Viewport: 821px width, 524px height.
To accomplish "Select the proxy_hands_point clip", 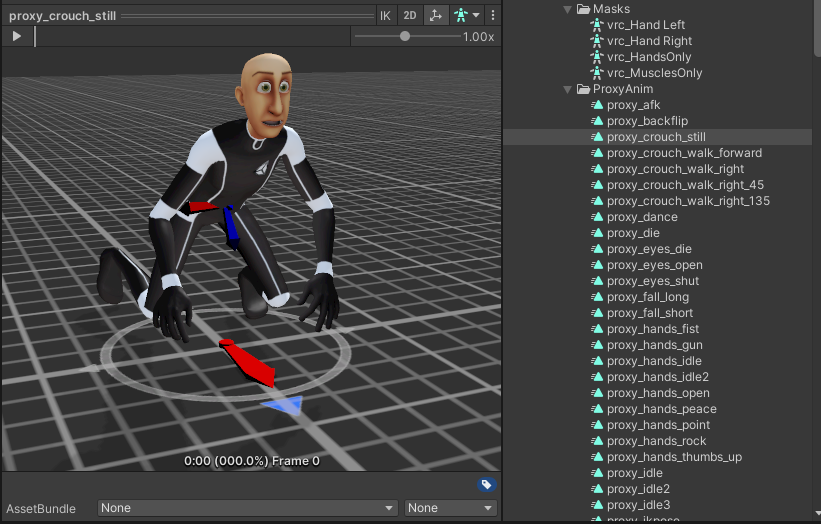I will [x=659, y=425].
